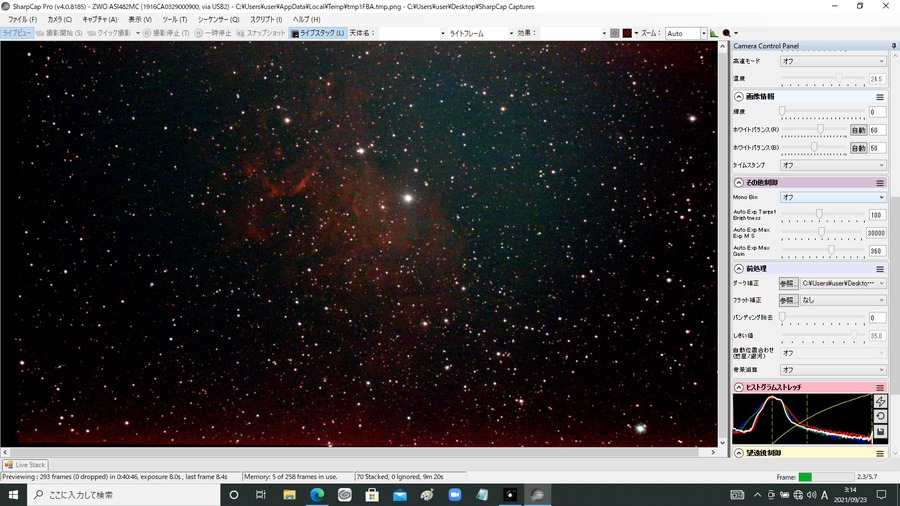Open the その他制御 section hamburger menu
The image size is (900, 506).
(880, 183)
